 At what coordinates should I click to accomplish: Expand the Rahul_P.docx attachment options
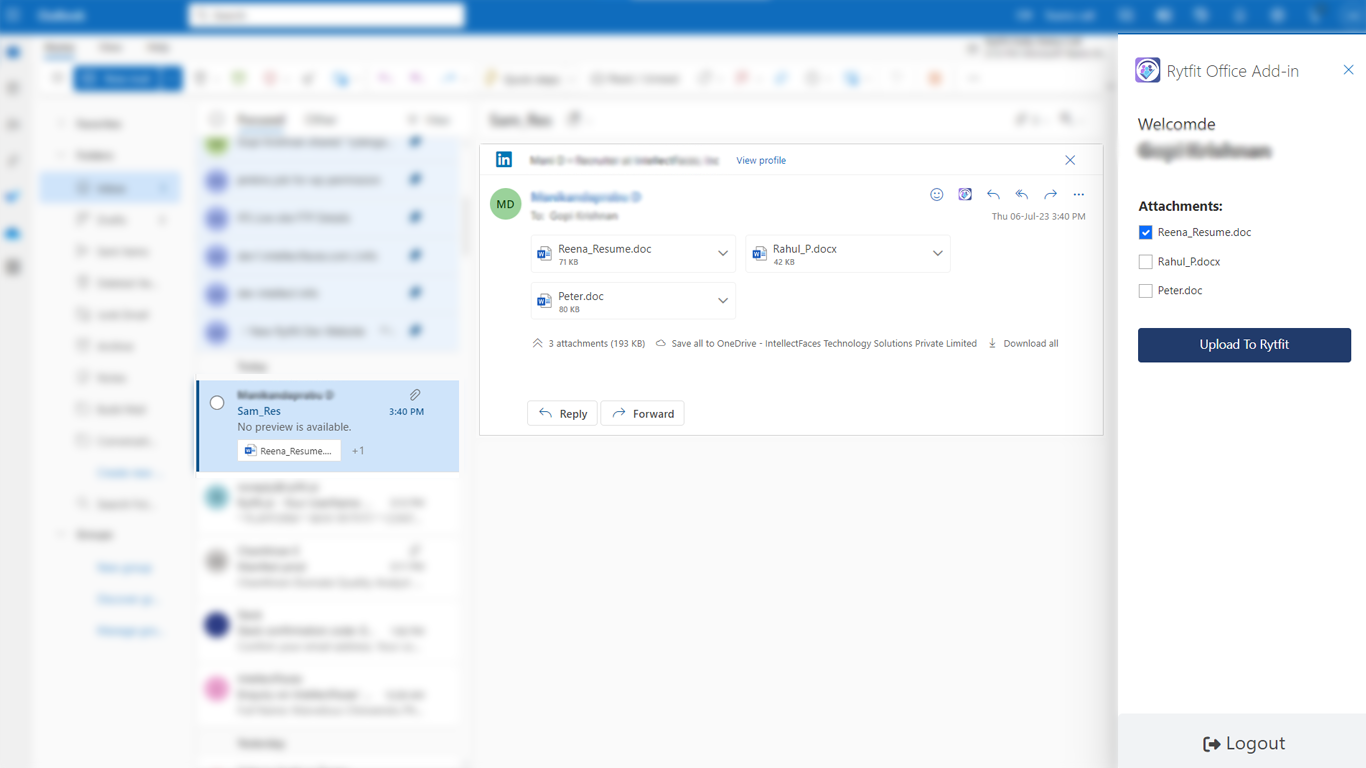(938, 254)
